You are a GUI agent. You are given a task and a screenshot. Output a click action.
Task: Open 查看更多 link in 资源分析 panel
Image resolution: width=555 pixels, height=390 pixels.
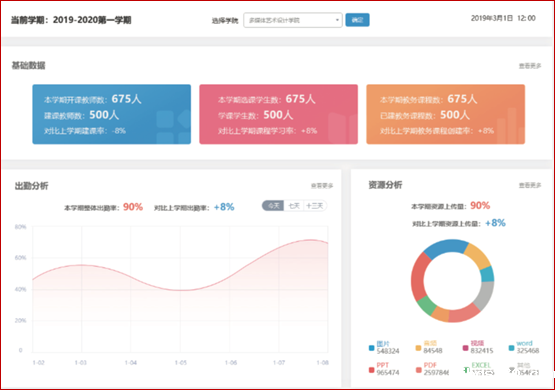[530, 185]
